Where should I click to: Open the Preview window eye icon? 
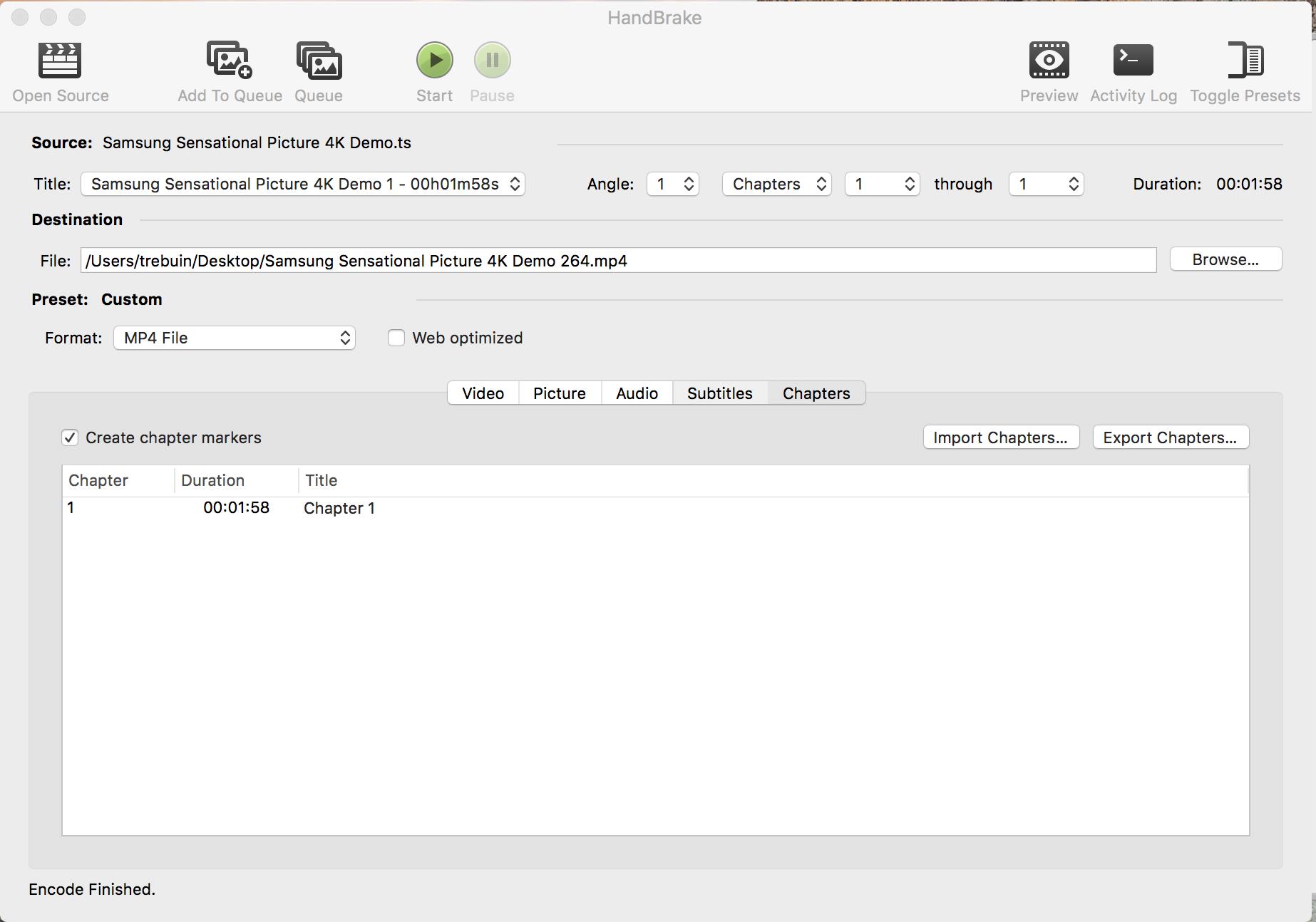point(1049,60)
